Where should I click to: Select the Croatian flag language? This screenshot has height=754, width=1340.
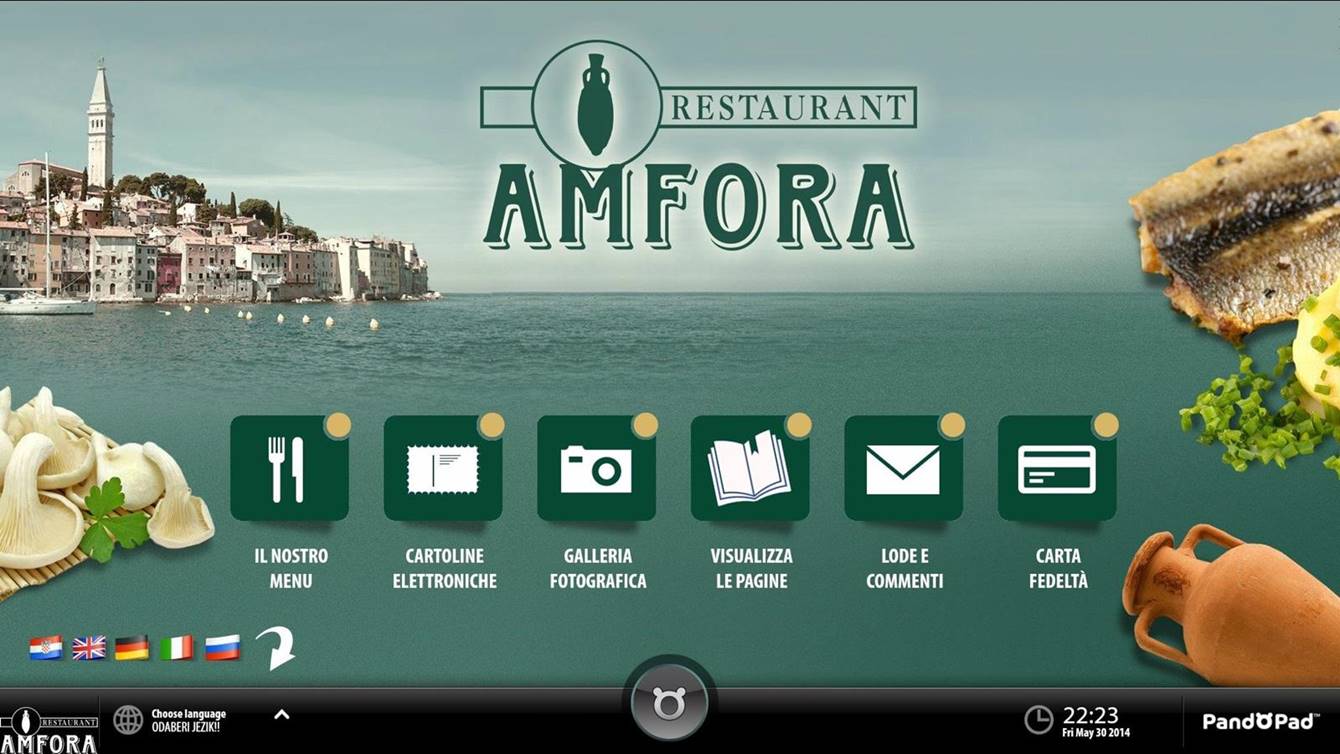[x=46, y=648]
